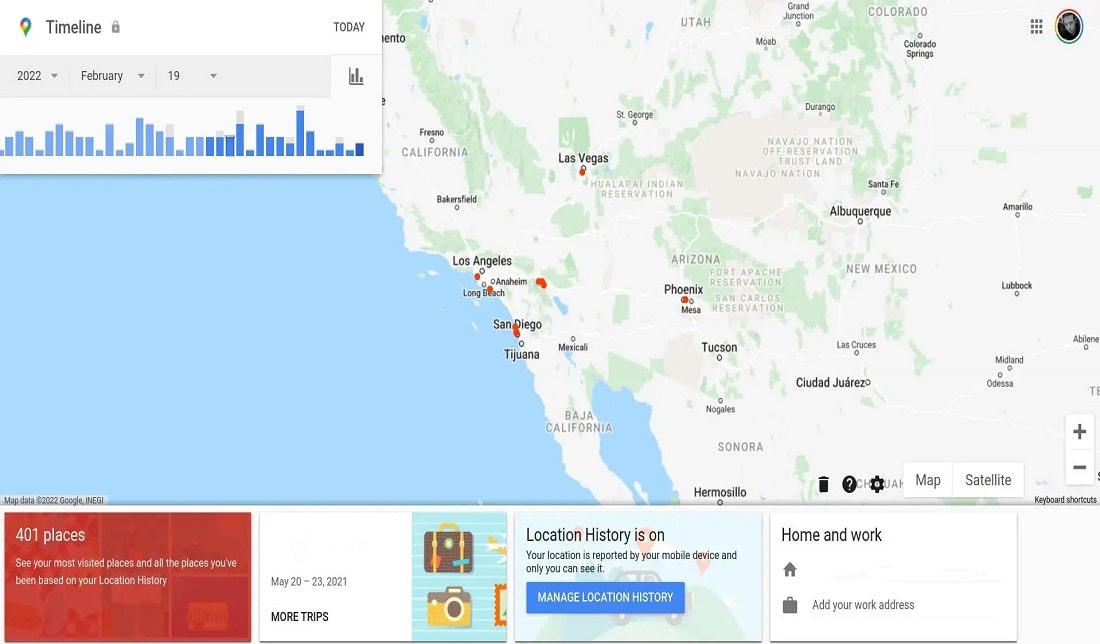Click the TODAY button
The width and height of the screenshot is (1100, 644).
click(349, 27)
